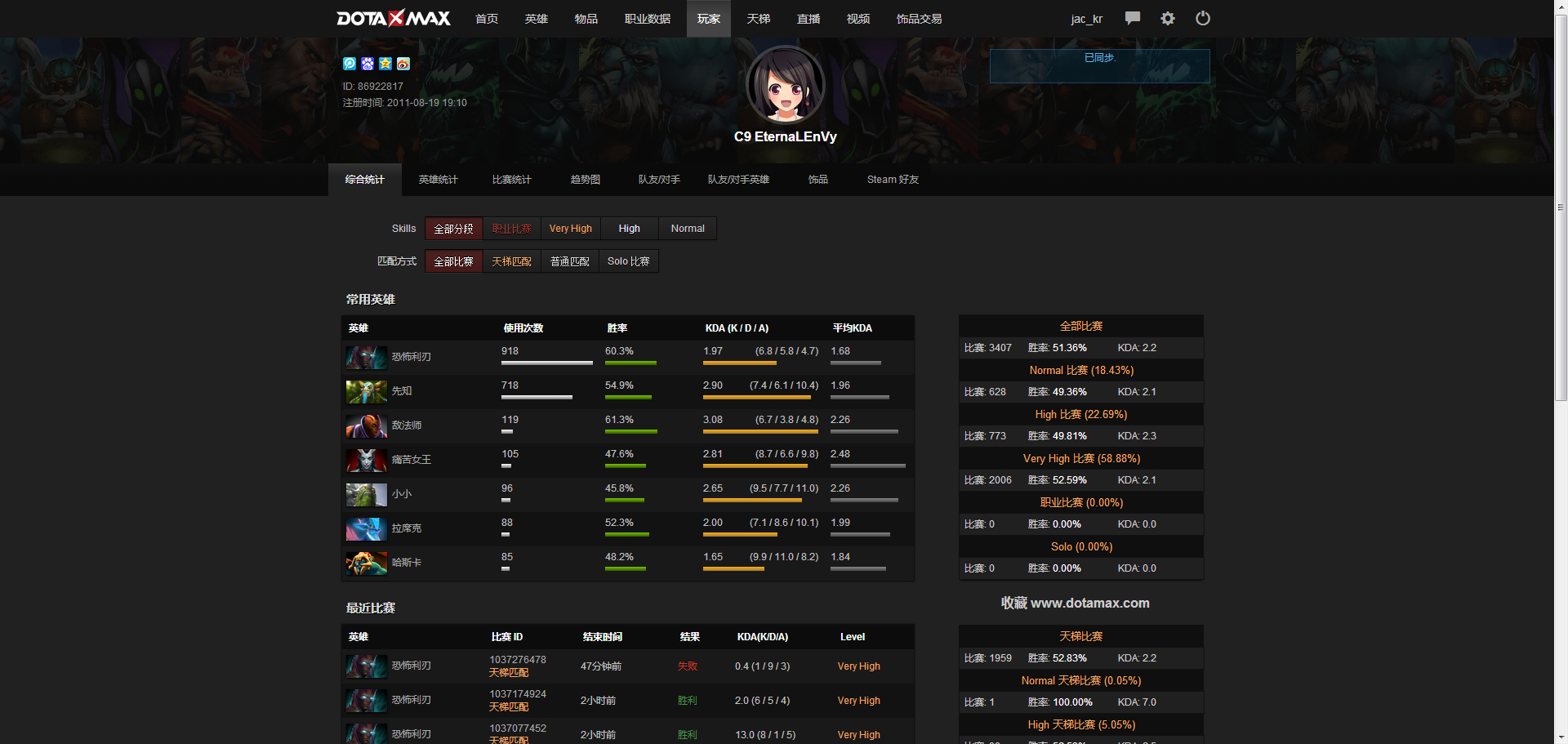Open settings gear icon in header
This screenshot has height=744, width=1568.
click(x=1168, y=18)
